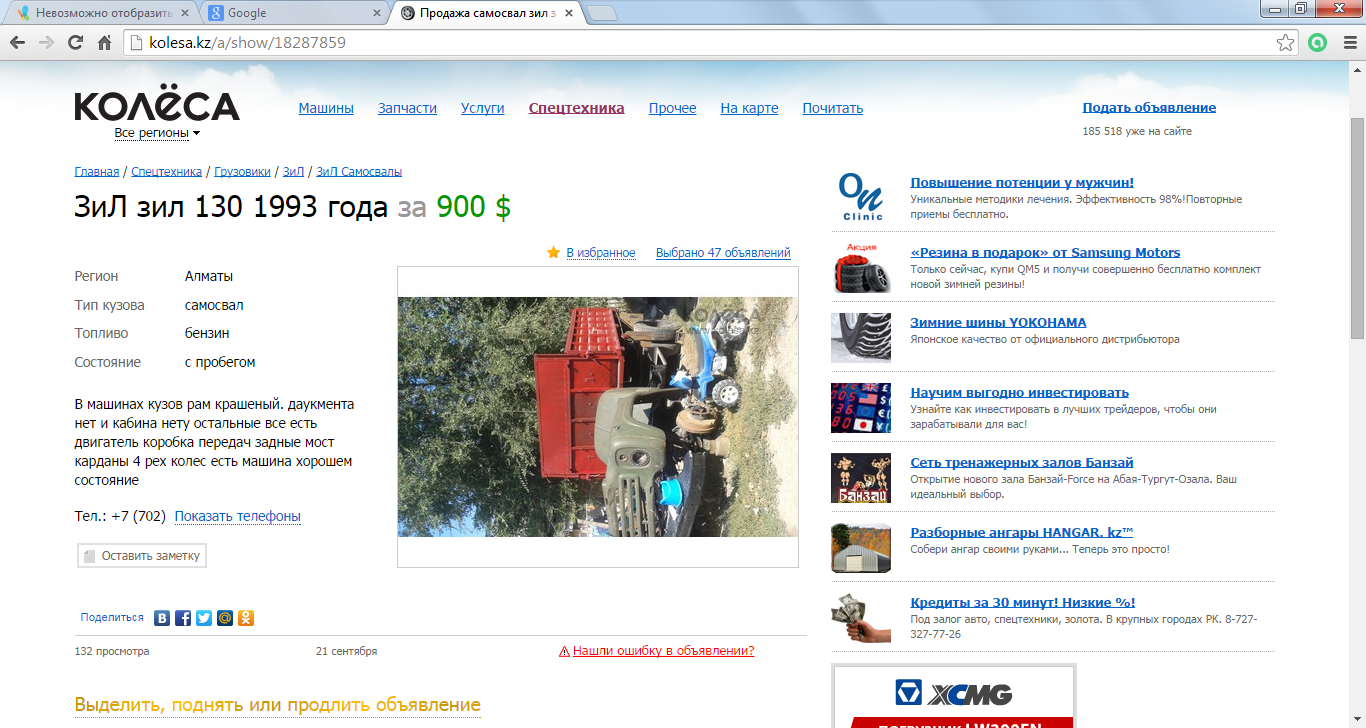Viewport: 1366px width, 728px height.
Task: Add listing to favorites (В избранное)
Action: [x=600, y=253]
